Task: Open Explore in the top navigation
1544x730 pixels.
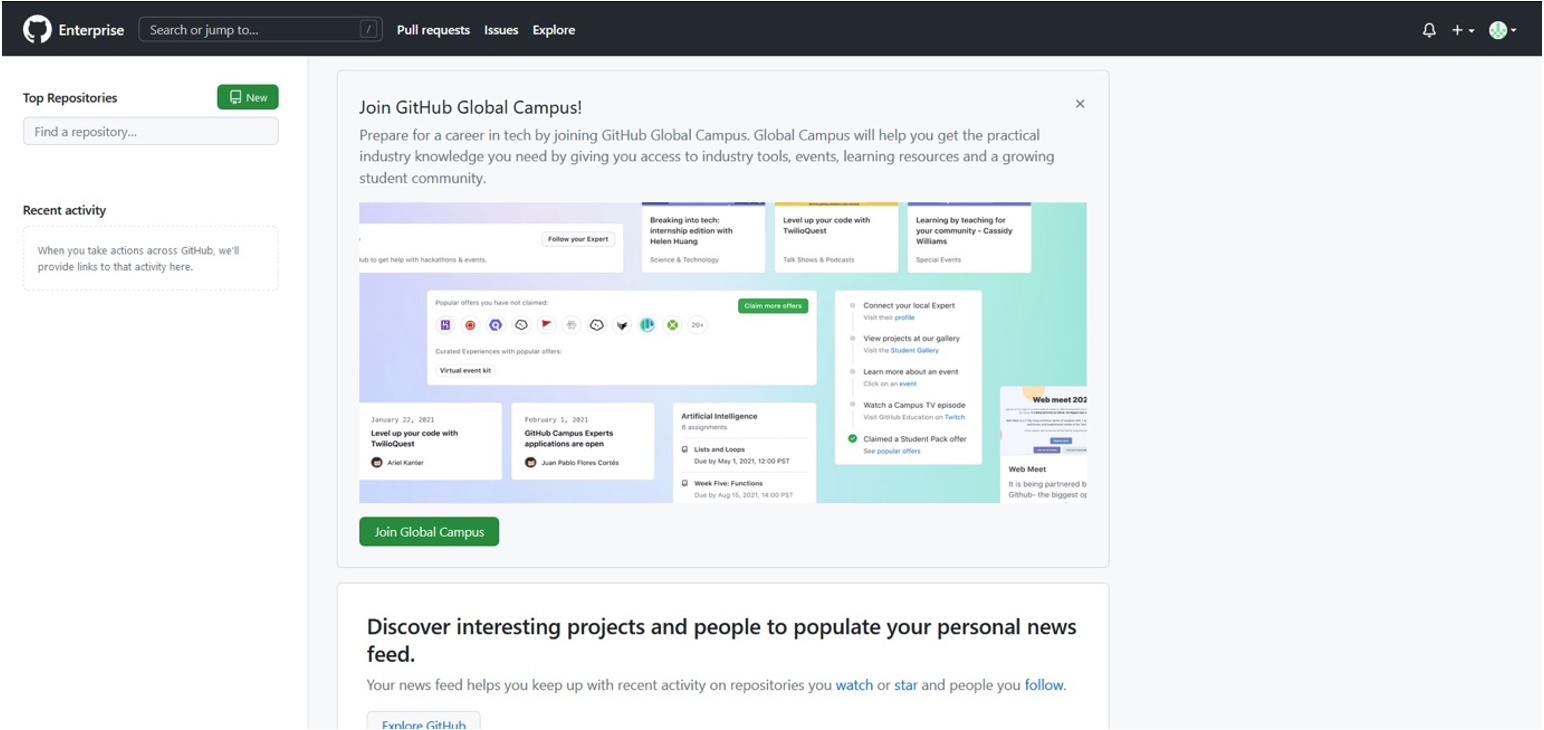Action: (x=553, y=30)
